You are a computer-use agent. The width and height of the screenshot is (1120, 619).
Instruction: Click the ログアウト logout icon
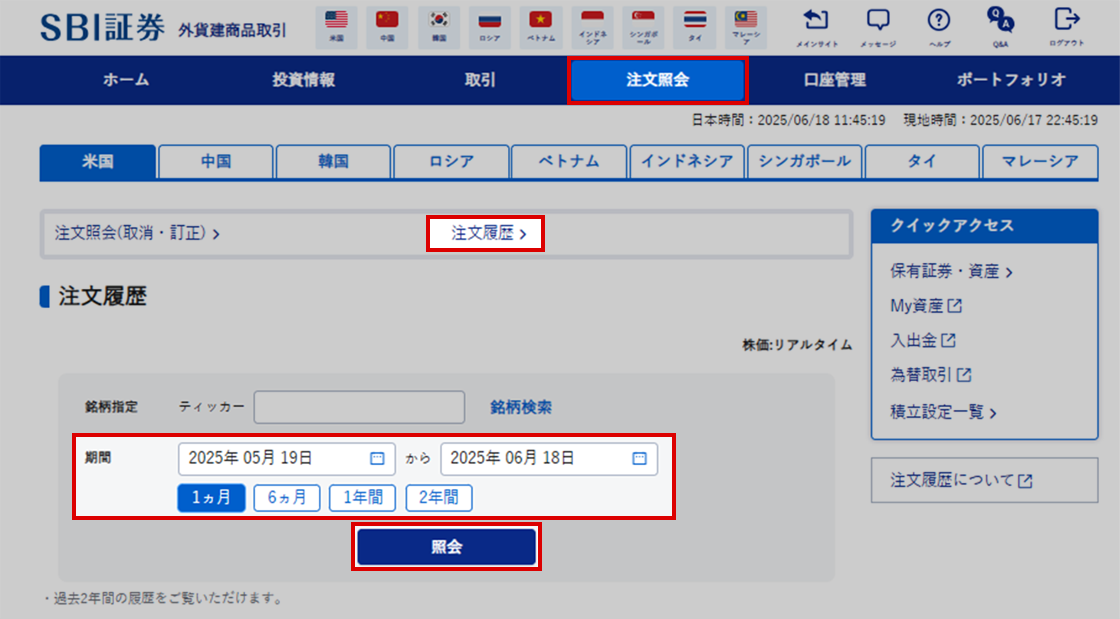[x=1067, y=21]
